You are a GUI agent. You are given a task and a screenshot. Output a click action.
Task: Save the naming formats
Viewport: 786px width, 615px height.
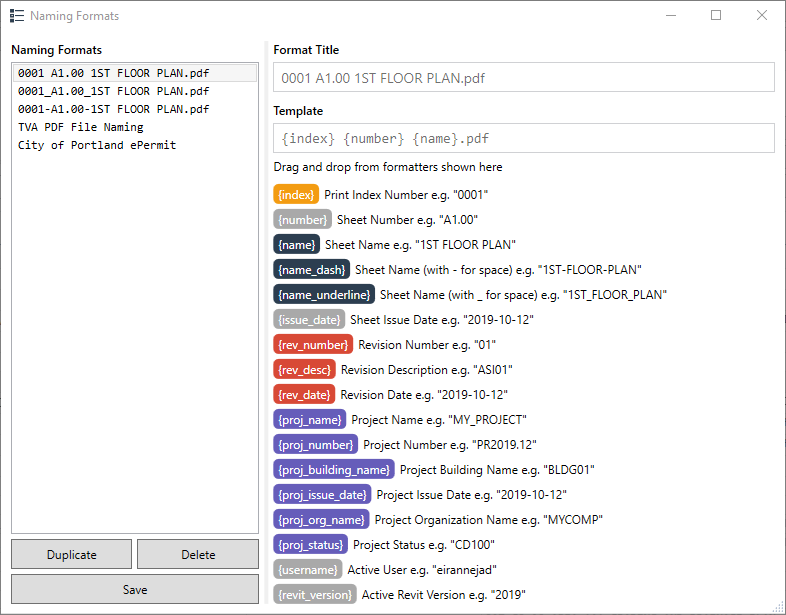[x=135, y=589]
